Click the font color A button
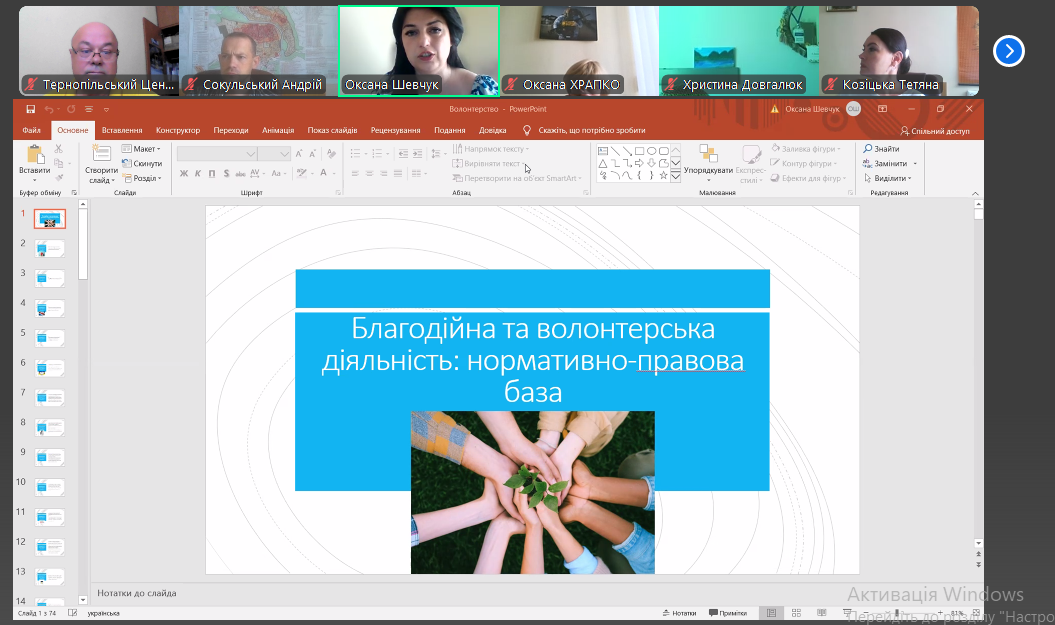Screen dimensions: 1055x625 pos(324,173)
